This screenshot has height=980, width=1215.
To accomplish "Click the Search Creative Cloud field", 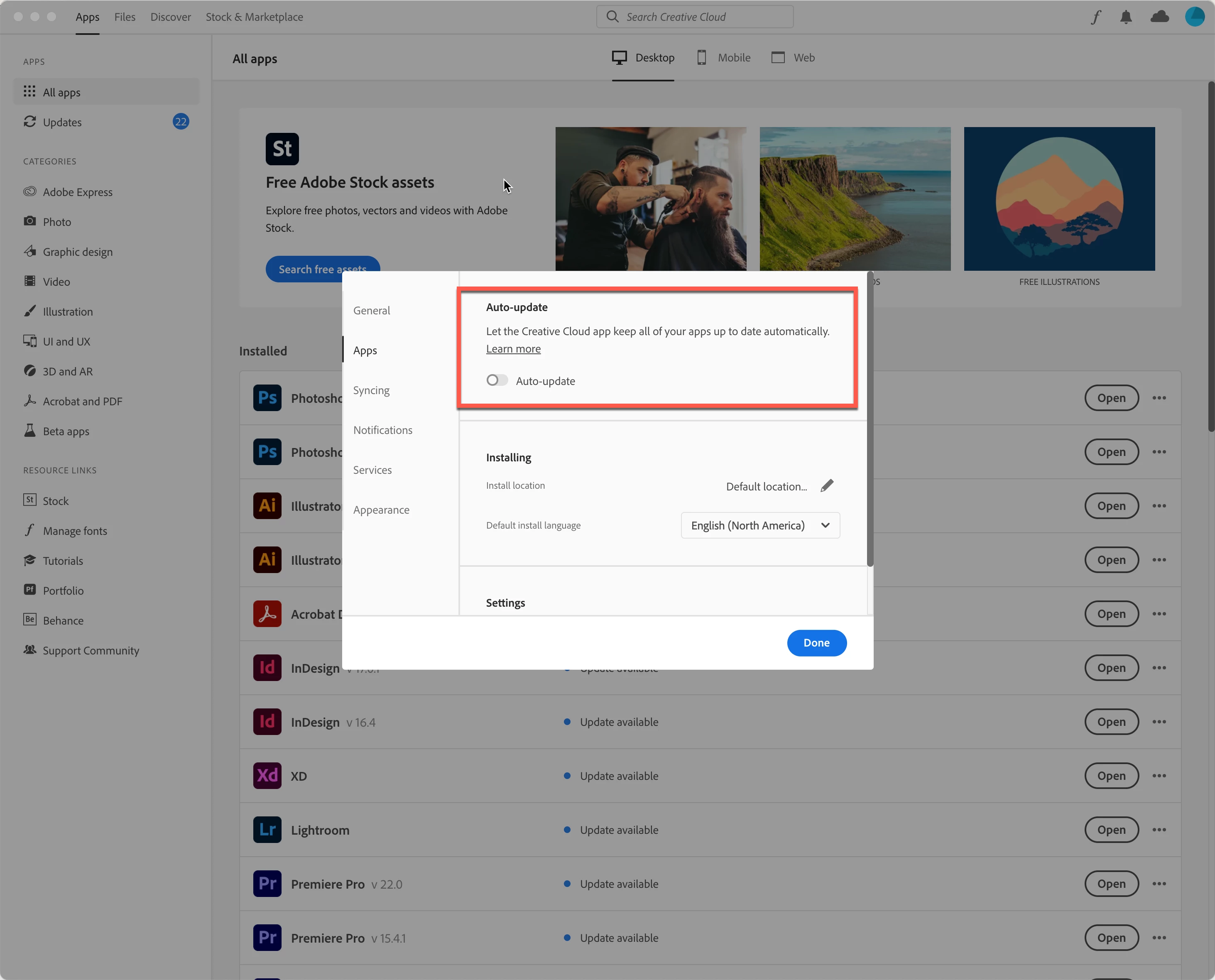I will tap(694, 17).
